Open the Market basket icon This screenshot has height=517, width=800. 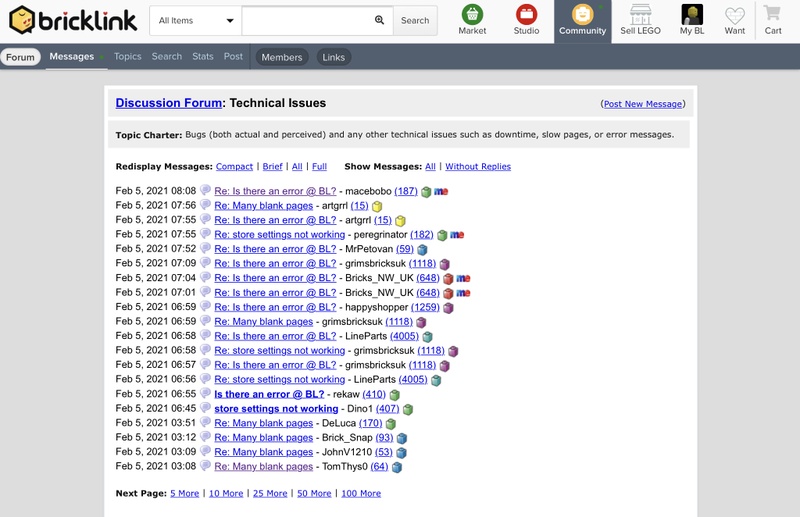pos(472,14)
